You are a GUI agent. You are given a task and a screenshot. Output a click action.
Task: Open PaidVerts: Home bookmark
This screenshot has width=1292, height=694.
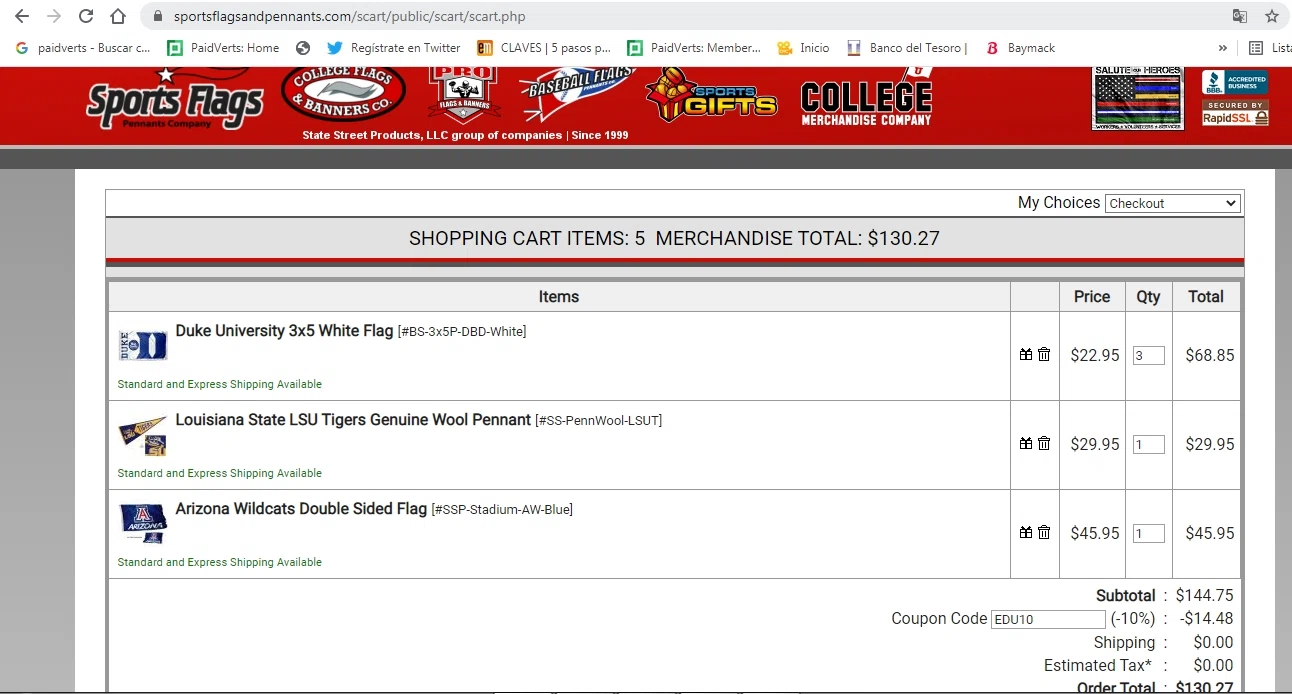coord(223,48)
